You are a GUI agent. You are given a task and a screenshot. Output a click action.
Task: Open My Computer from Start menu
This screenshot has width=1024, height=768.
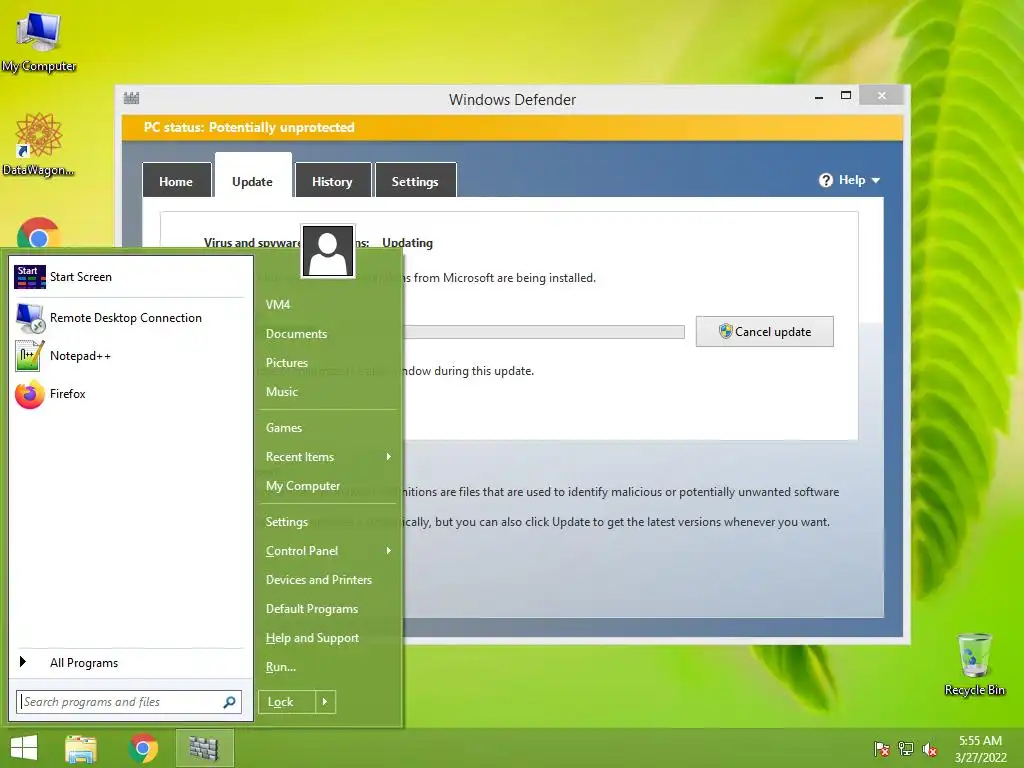(x=303, y=486)
